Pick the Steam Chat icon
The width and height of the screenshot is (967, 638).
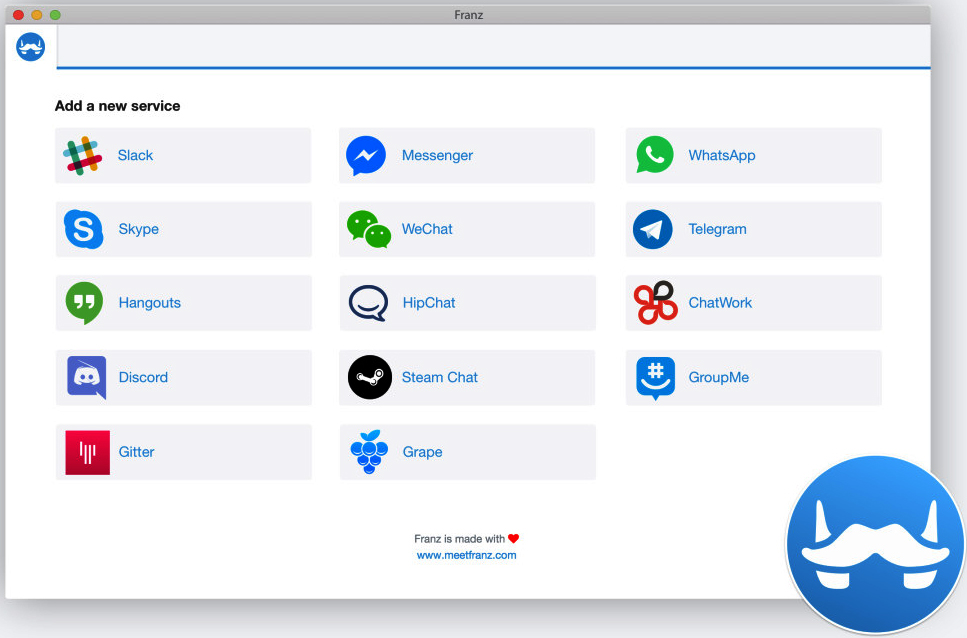[368, 377]
